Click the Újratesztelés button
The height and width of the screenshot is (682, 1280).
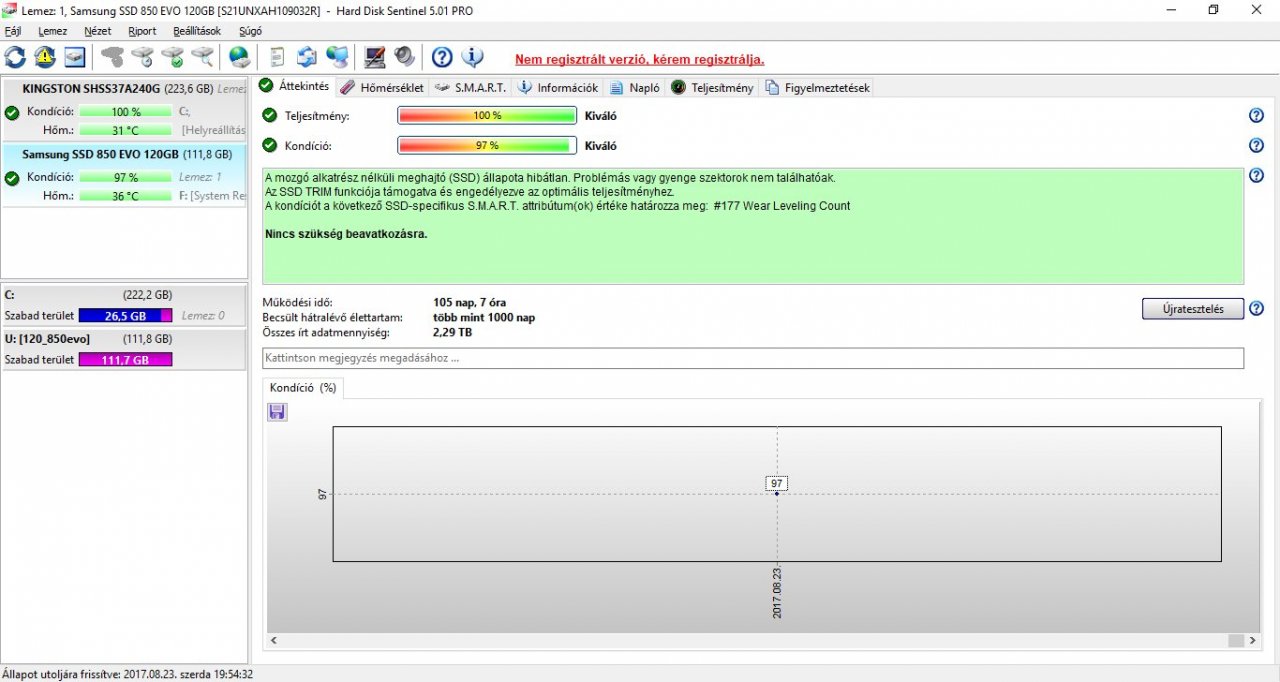1193,309
